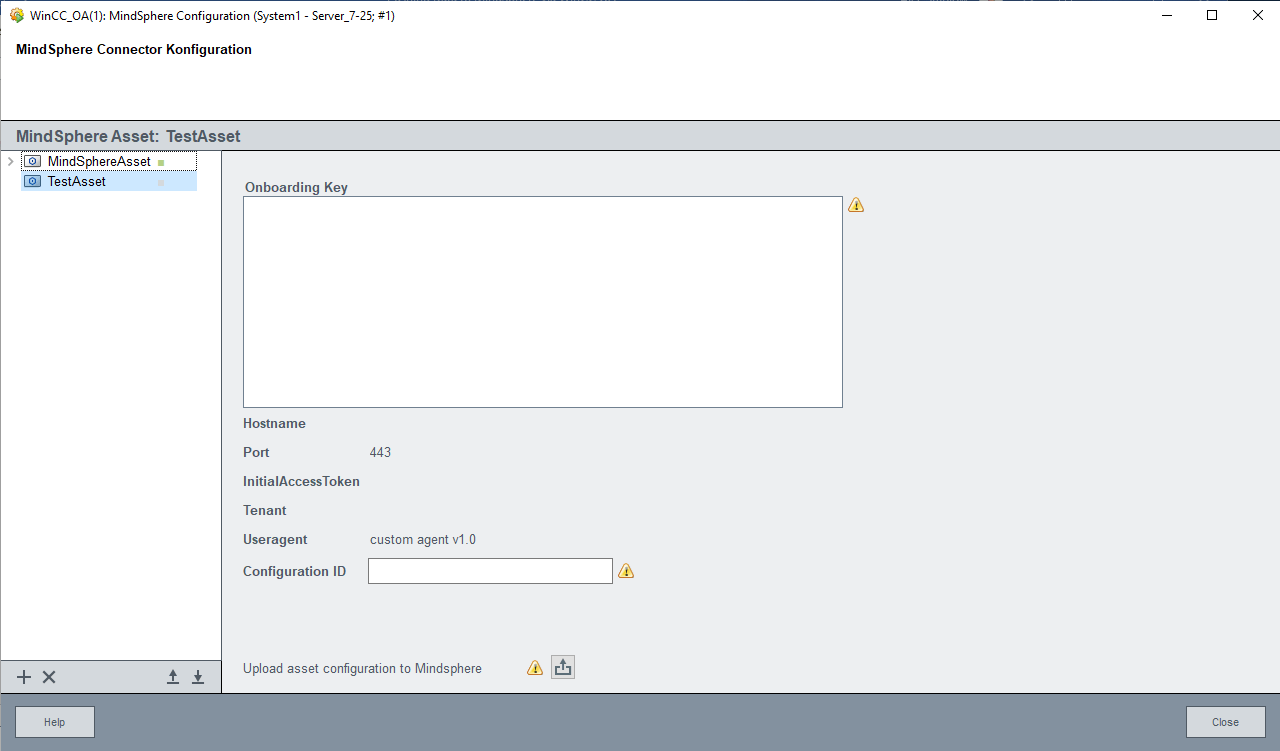Maximize the WinCC OA window
Screen dimensions: 1280x751
pyautogui.click(x=1212, y=15)
